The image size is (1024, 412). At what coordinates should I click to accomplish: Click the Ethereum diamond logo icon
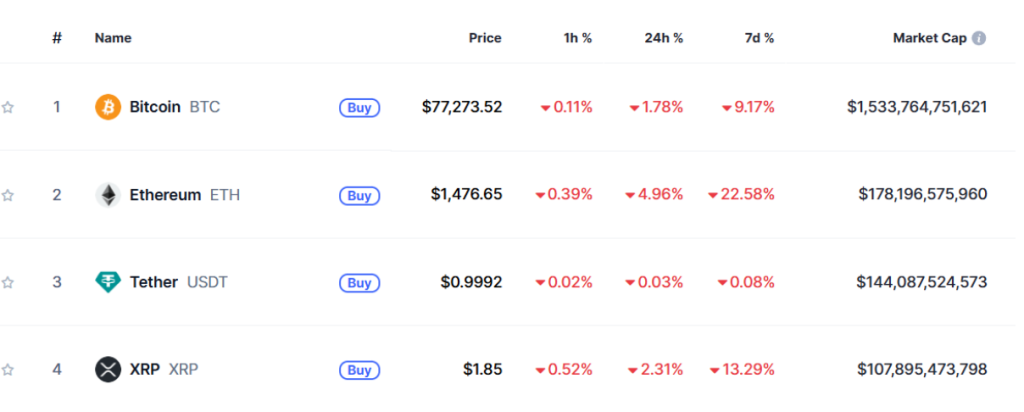click(108, 195)
